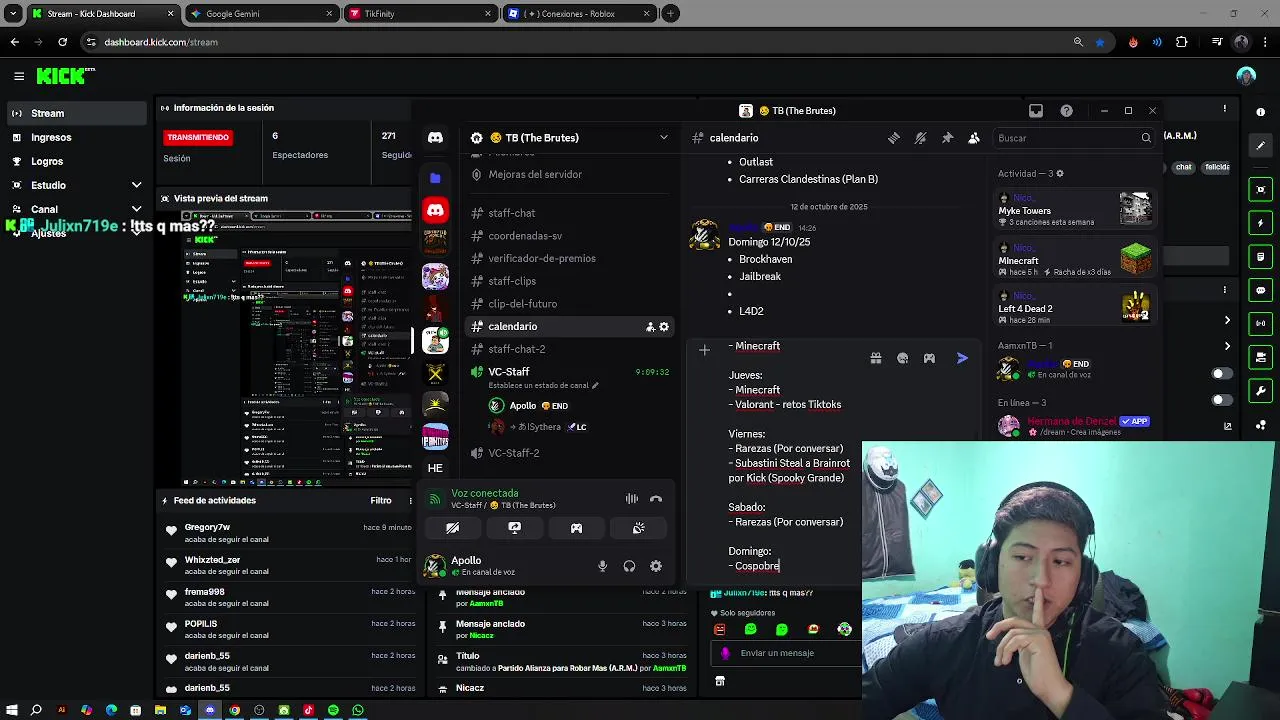Click Kick logo in dashboard header
The height and width of the screenshot is (720, 1280).
(x=65, y=76)
